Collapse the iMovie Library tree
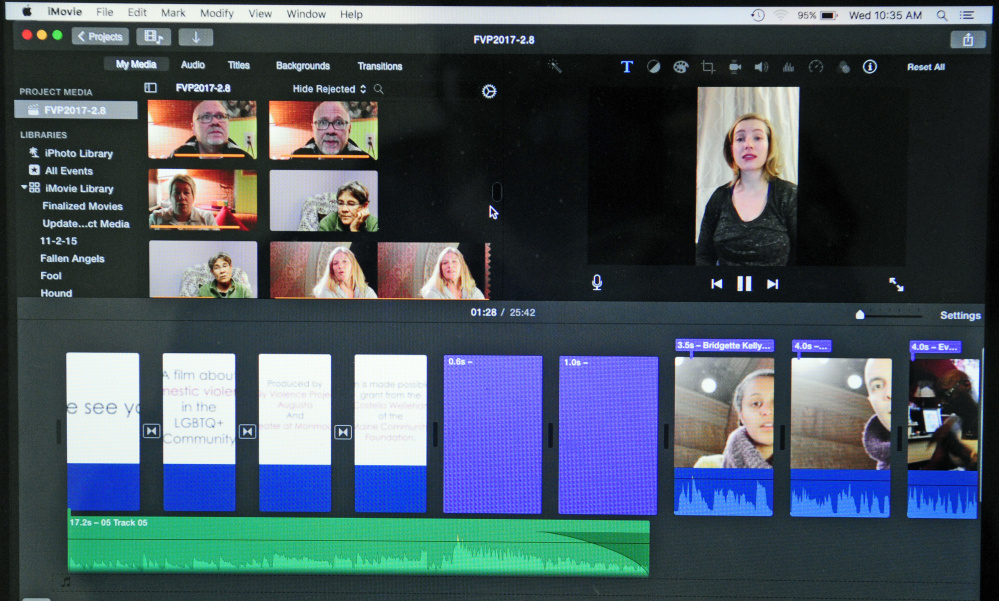 click(x=23, y=188)
